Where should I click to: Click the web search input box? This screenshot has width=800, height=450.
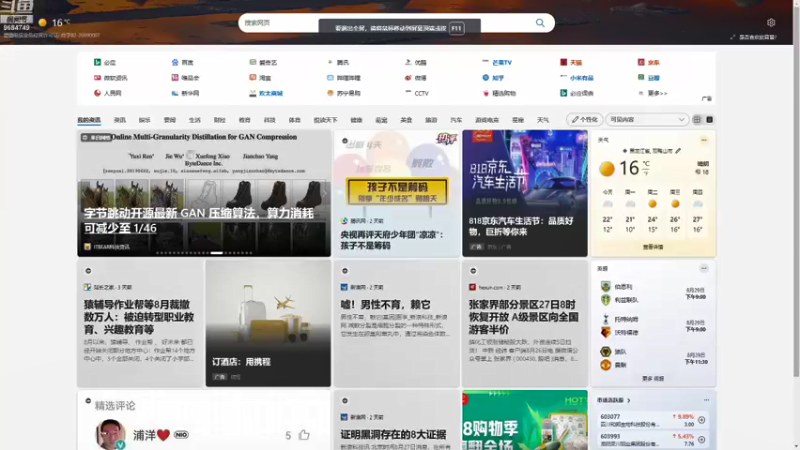click(396, 23)
